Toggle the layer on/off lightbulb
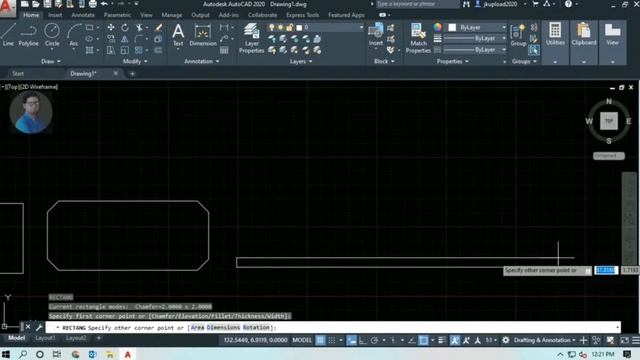This screenshot has height=360, width=640. coord(271,27)
